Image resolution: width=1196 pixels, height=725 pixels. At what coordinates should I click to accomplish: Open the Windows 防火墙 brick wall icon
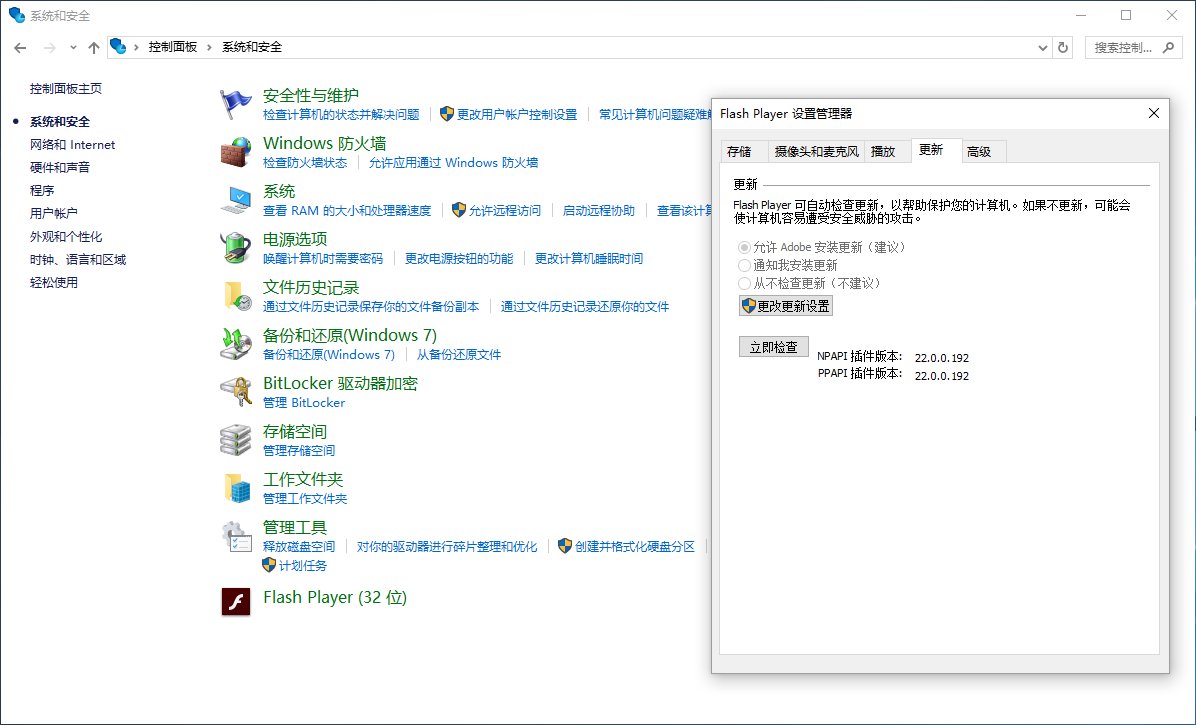(236, 151)
